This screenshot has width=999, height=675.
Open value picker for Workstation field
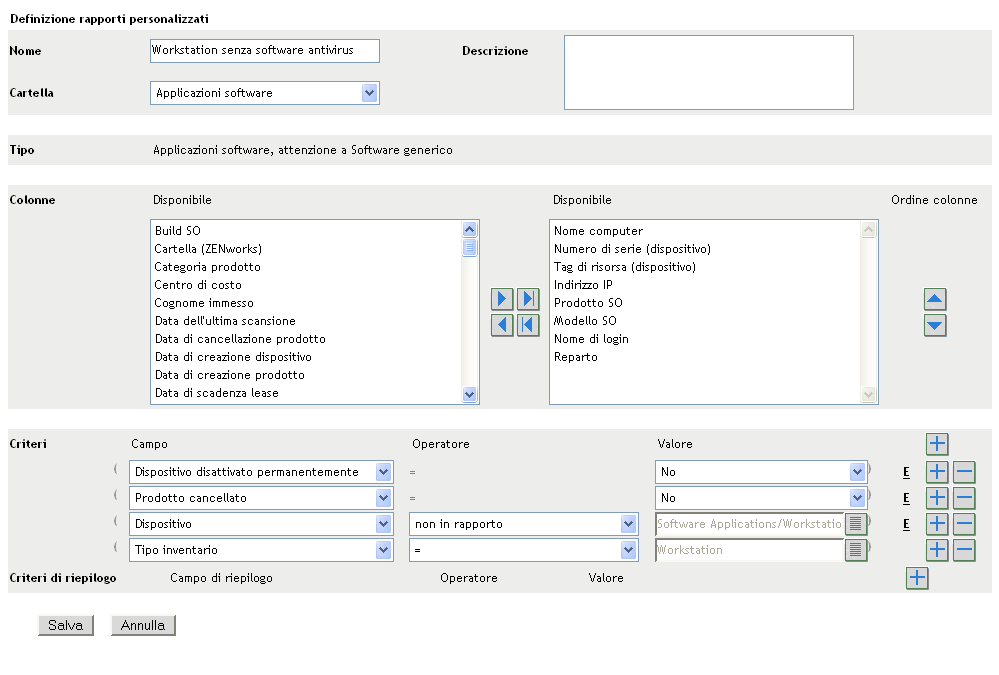856,549
